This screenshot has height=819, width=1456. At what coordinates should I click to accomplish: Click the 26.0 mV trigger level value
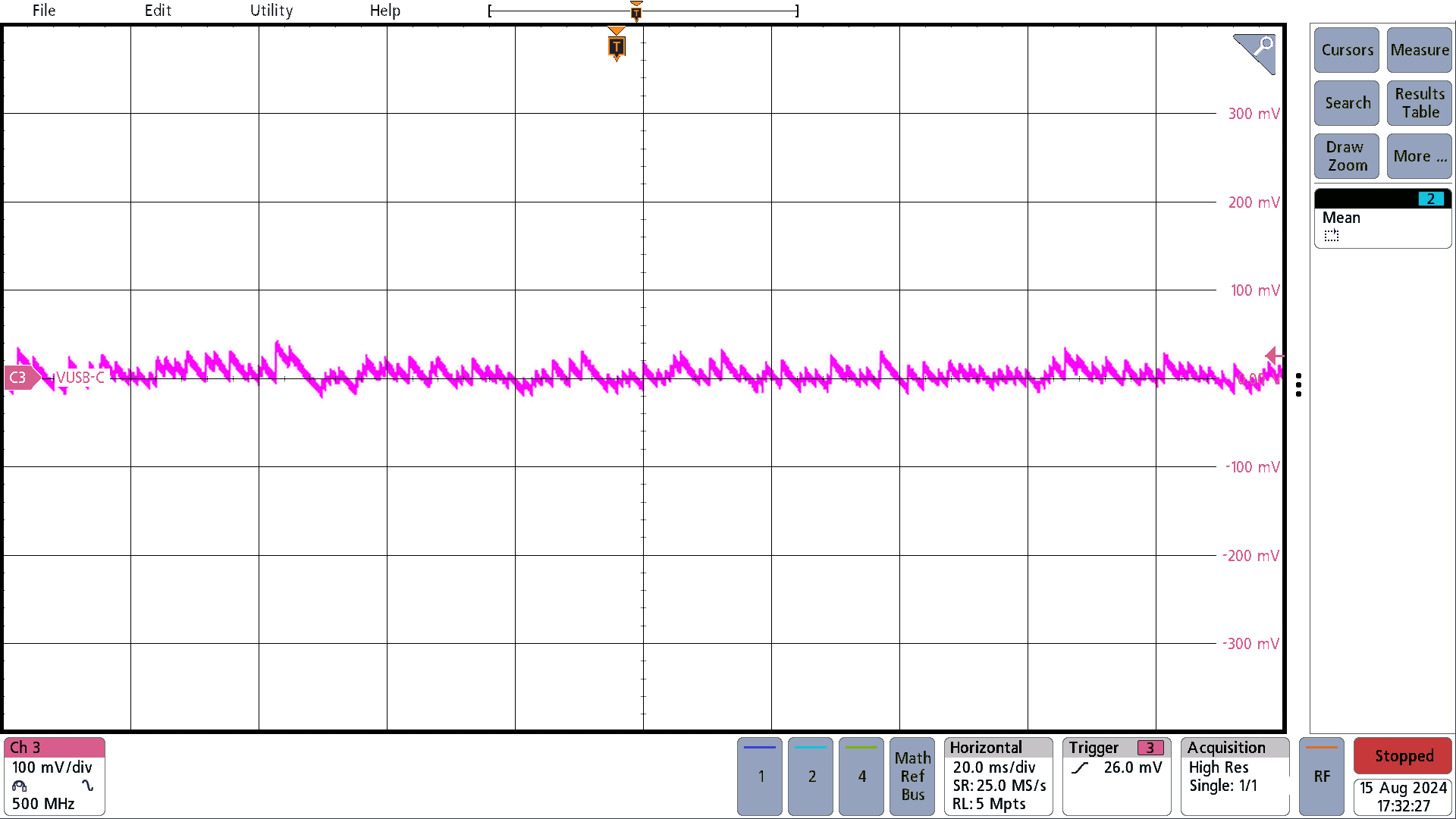click(1133, 767)
